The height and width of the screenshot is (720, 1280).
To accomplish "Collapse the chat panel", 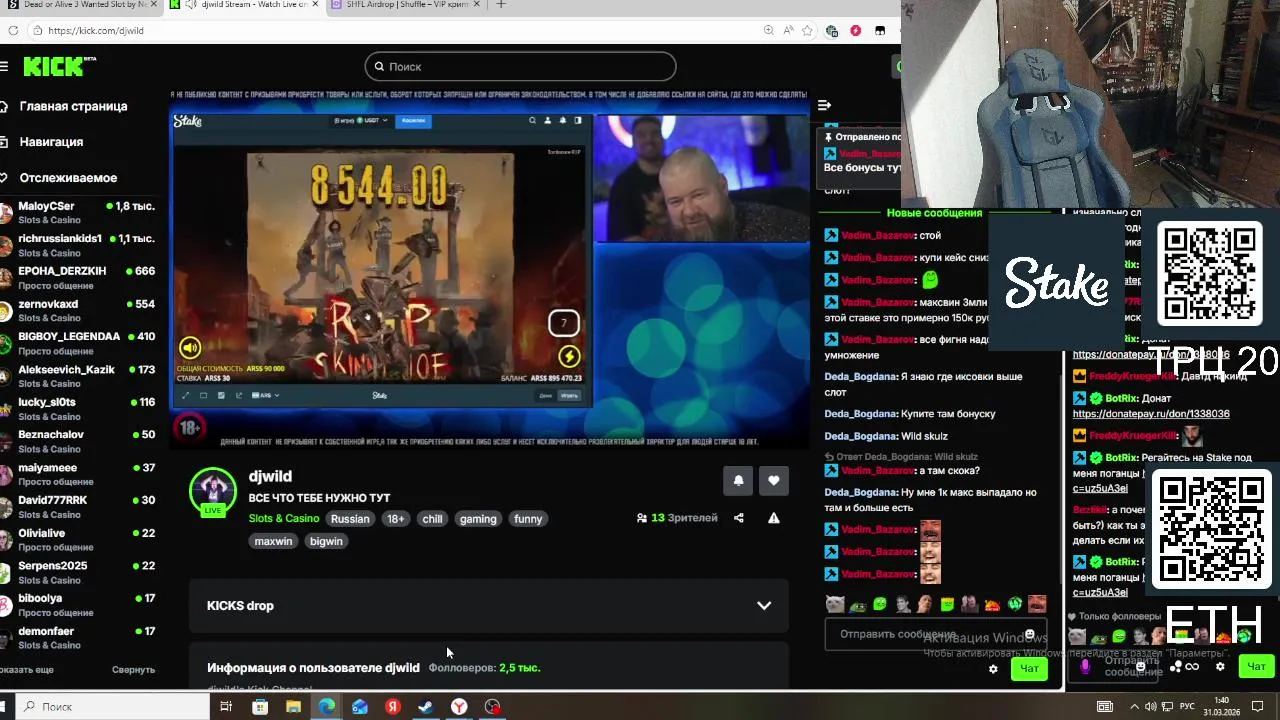I will tap(824, 105).
